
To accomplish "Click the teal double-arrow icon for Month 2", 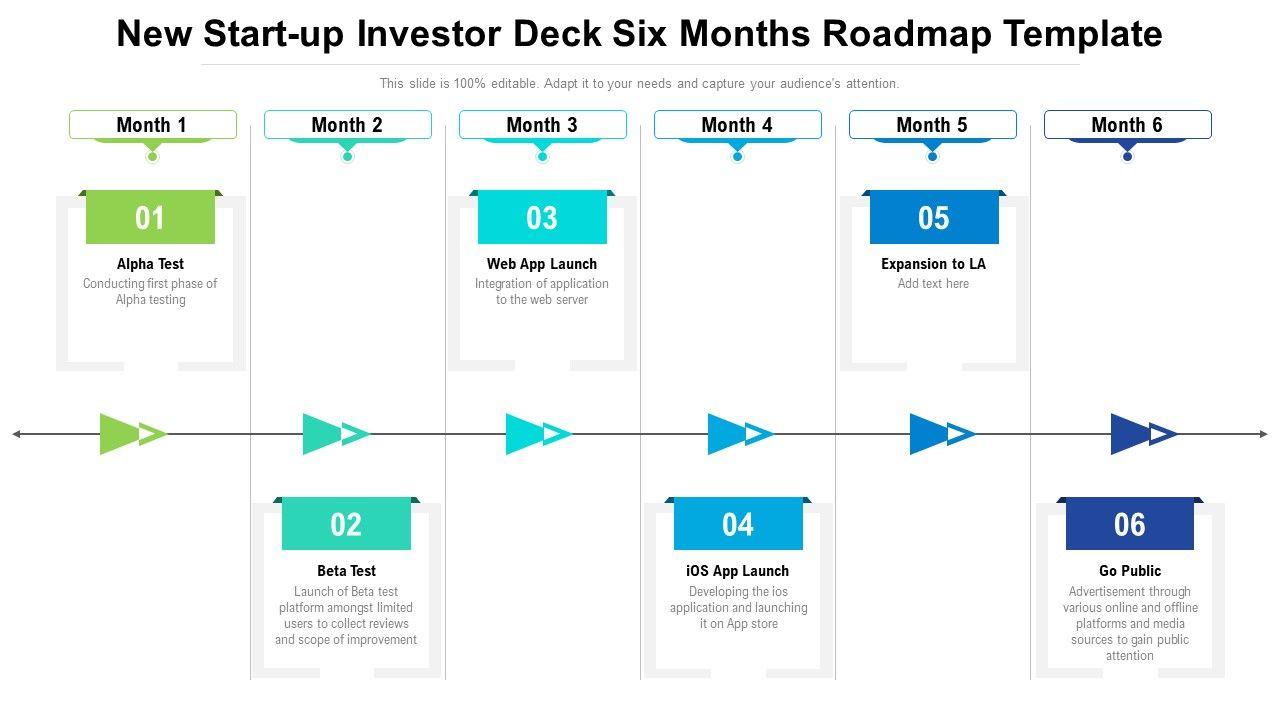I will tap(335, 434).
